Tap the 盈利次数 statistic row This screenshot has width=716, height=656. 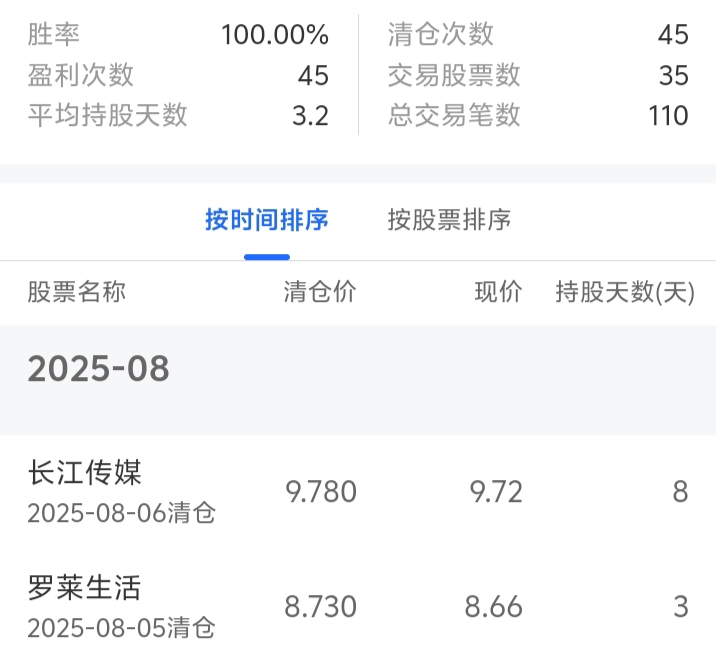178,75
